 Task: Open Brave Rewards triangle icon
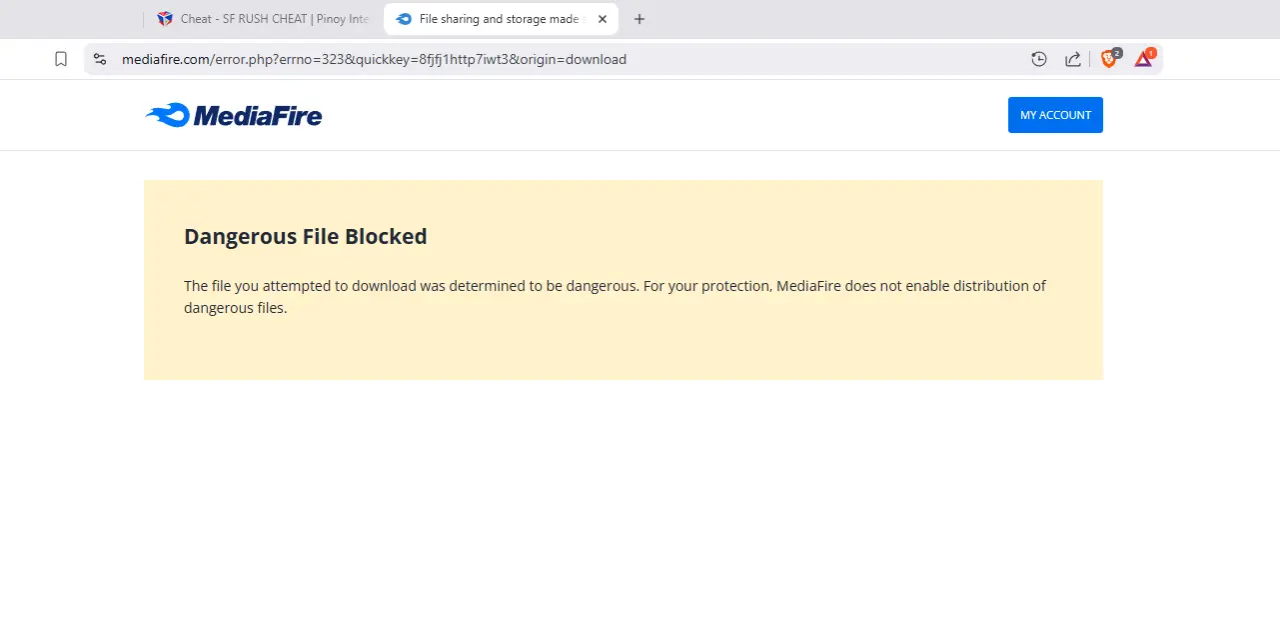[x=1145, y=58]
